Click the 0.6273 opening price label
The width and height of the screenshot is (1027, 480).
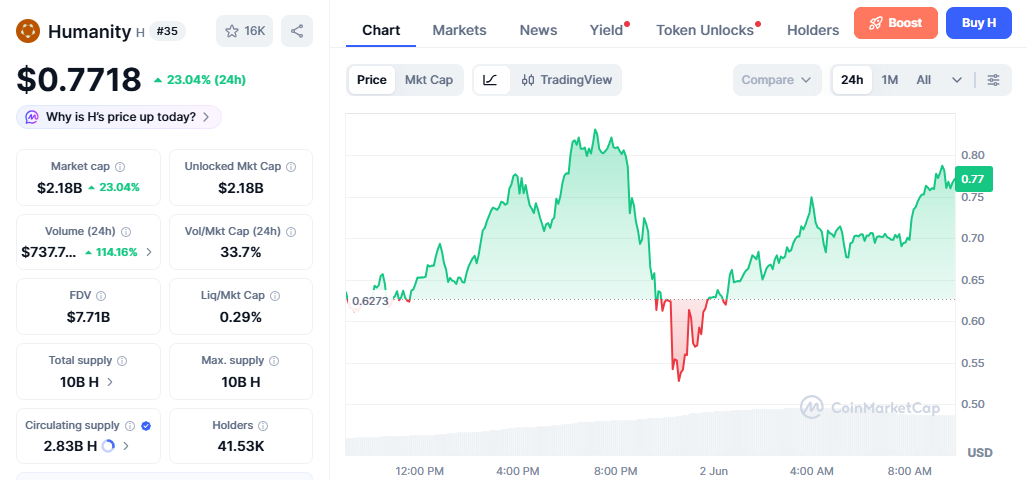[370, 301]
